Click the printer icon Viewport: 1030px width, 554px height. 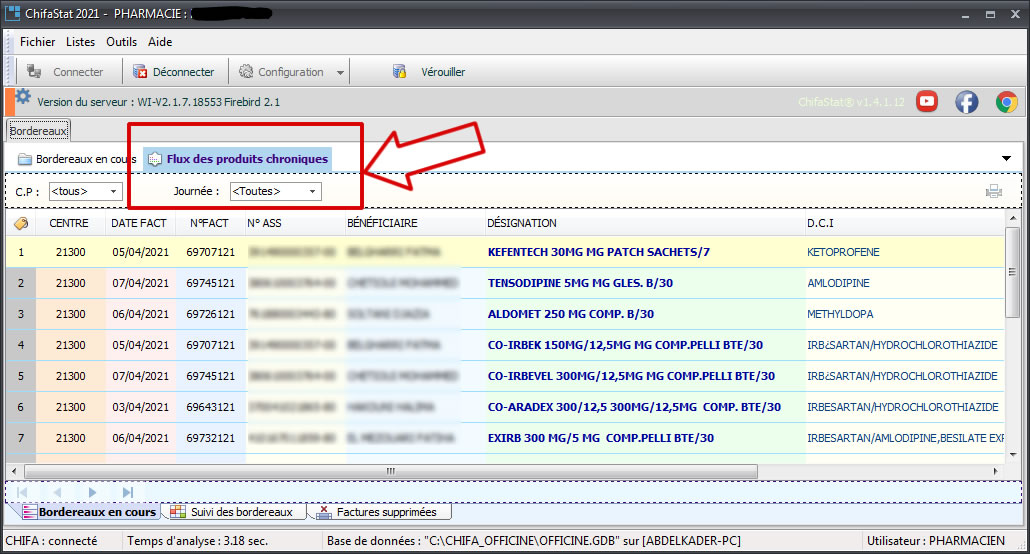tap(993, 192)
